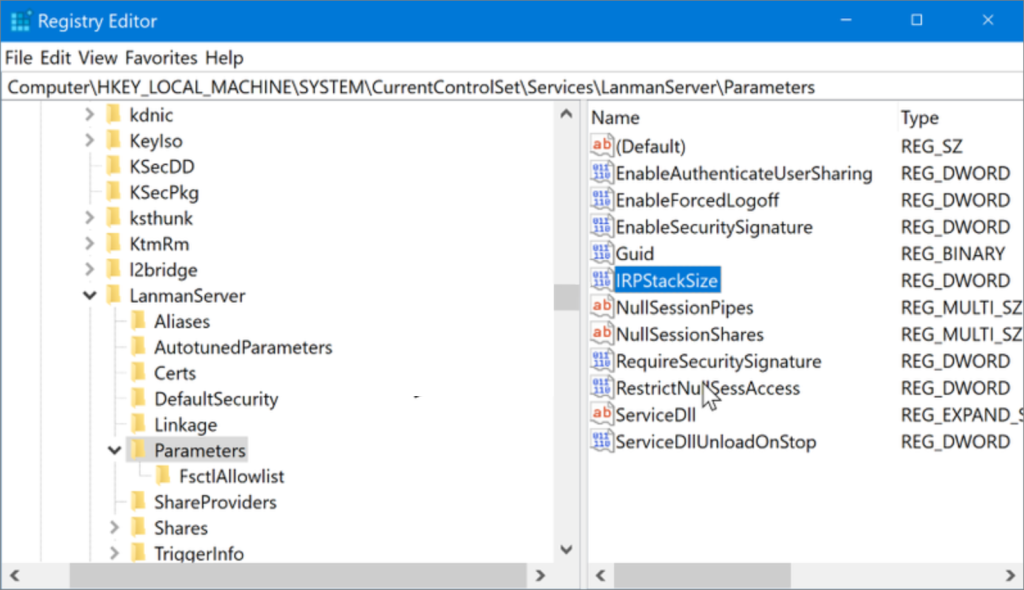Open the View menu

tap(98, 57)
